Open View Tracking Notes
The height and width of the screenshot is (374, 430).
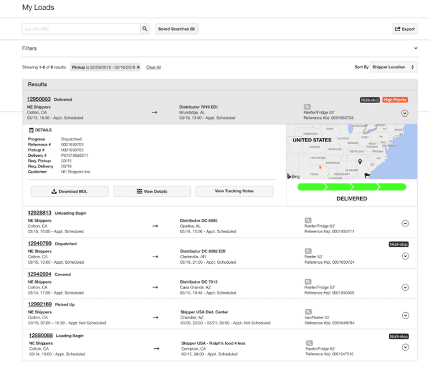click(x=234, y=191)
